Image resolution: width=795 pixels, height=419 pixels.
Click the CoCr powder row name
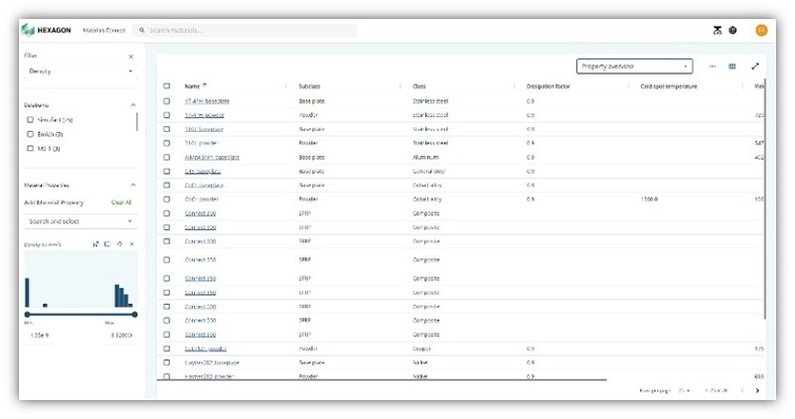tap(201, 199)
